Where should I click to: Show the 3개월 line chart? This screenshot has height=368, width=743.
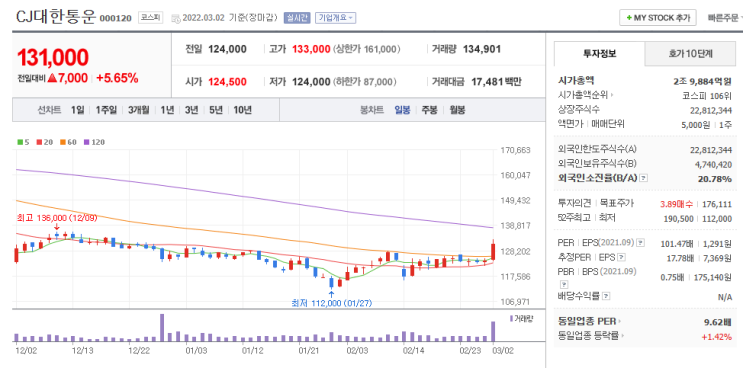(138, 110)
